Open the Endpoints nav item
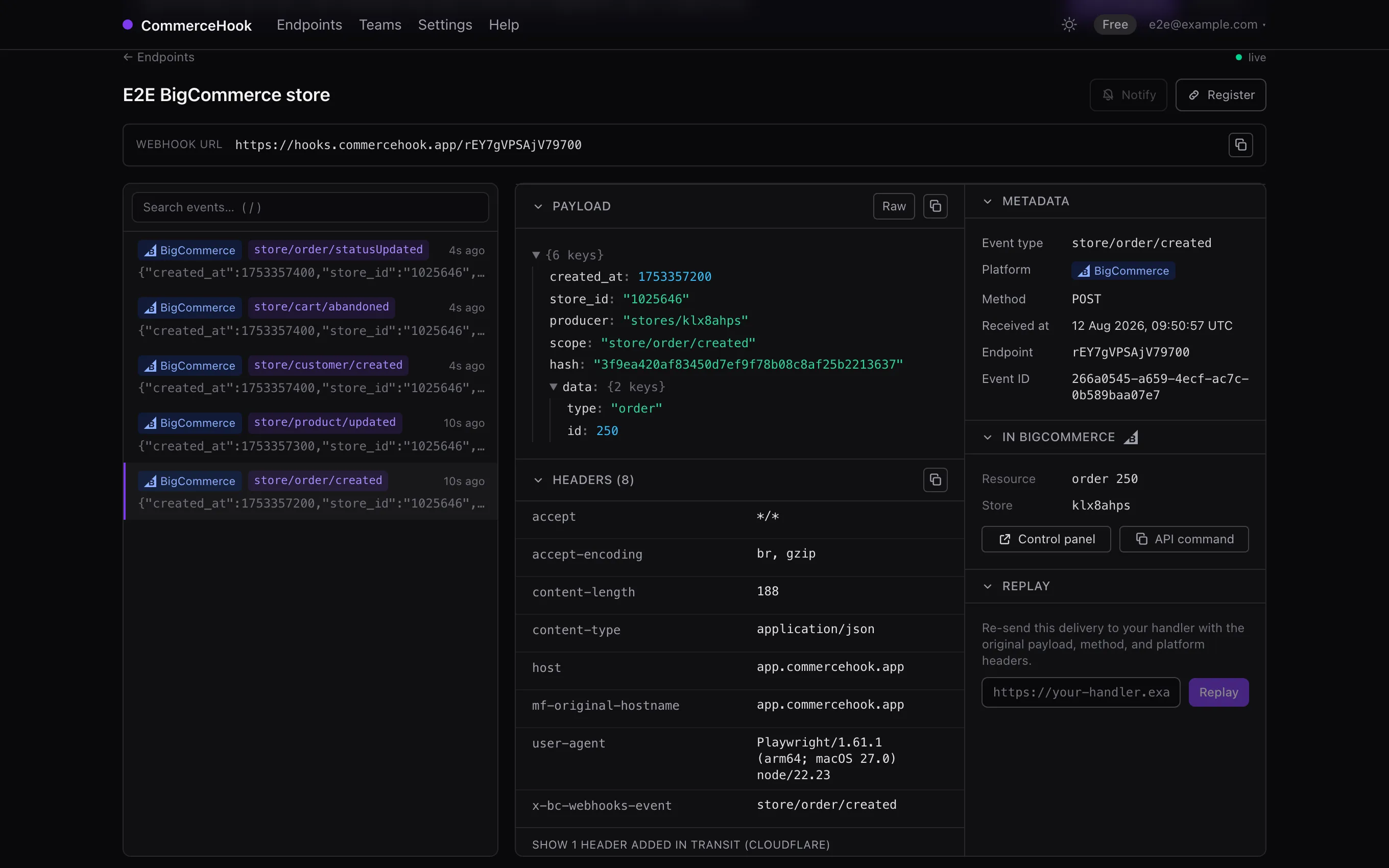Viewport: 1389px width, 868px height. click(x=309, y=25)
